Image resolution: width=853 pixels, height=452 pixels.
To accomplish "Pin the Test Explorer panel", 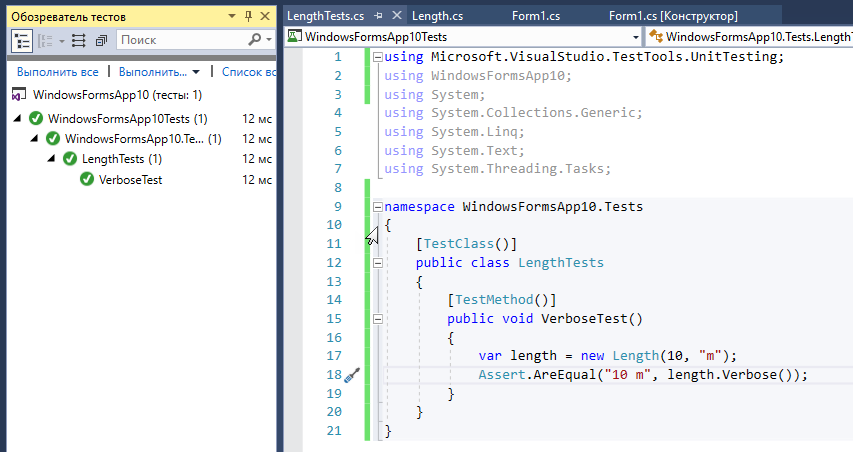I will (x=248, y=17).
